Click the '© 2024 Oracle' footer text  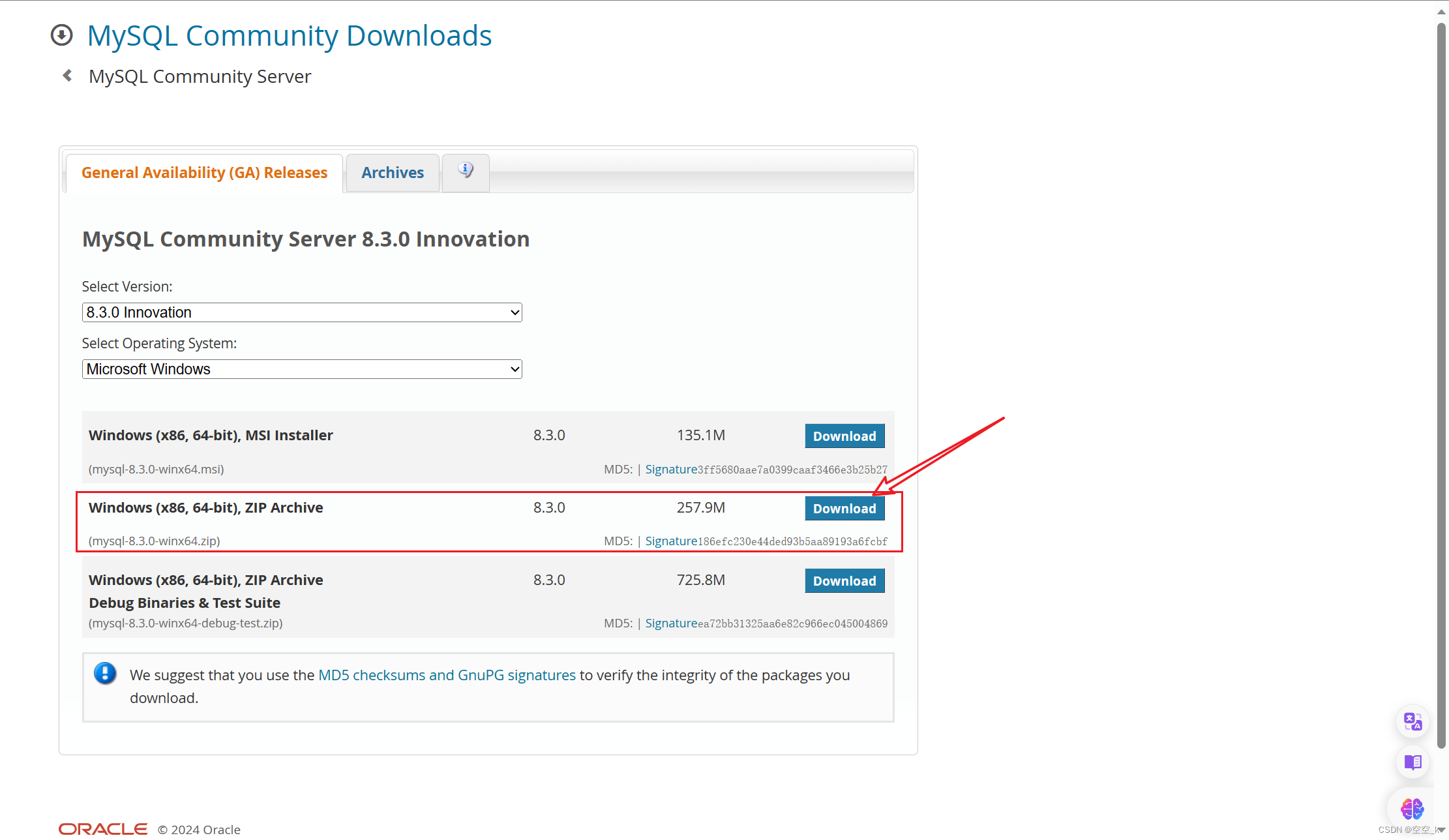coord(199,830)
